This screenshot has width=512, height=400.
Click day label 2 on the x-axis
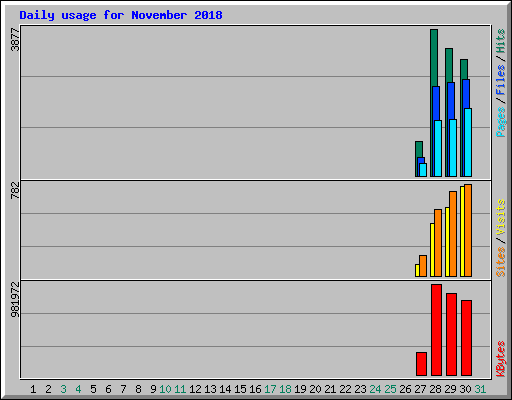click(48, 389)
